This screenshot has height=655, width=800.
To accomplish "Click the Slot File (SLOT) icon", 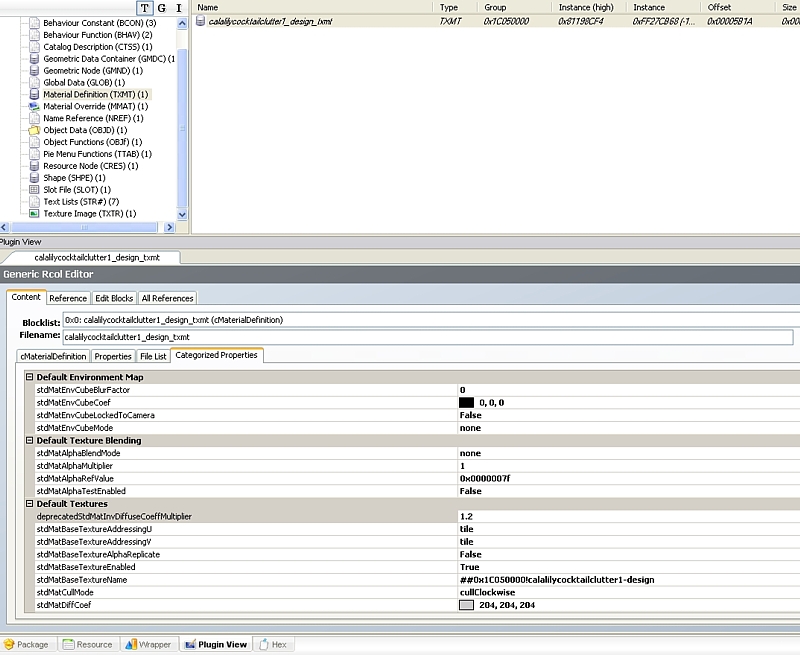I will (35, 190).
